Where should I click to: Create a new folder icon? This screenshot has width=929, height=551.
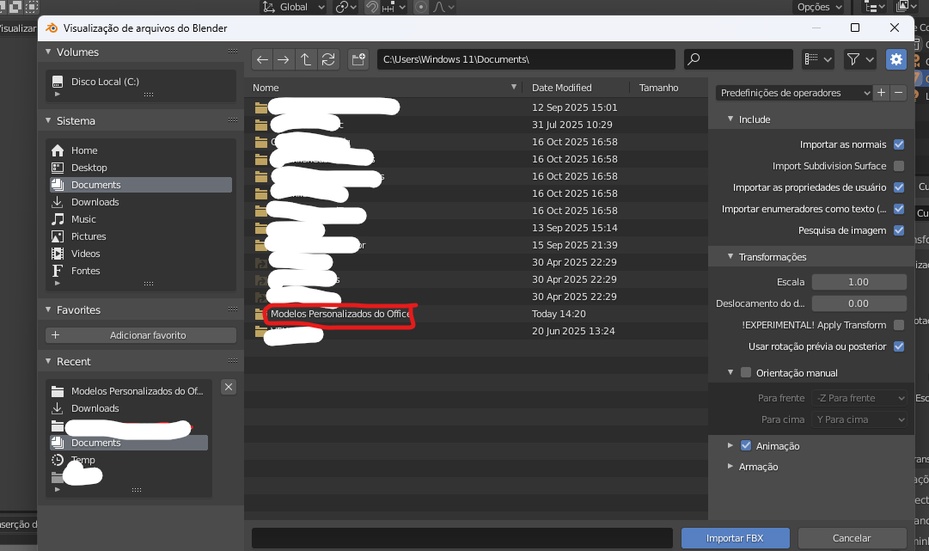point(358,60)
